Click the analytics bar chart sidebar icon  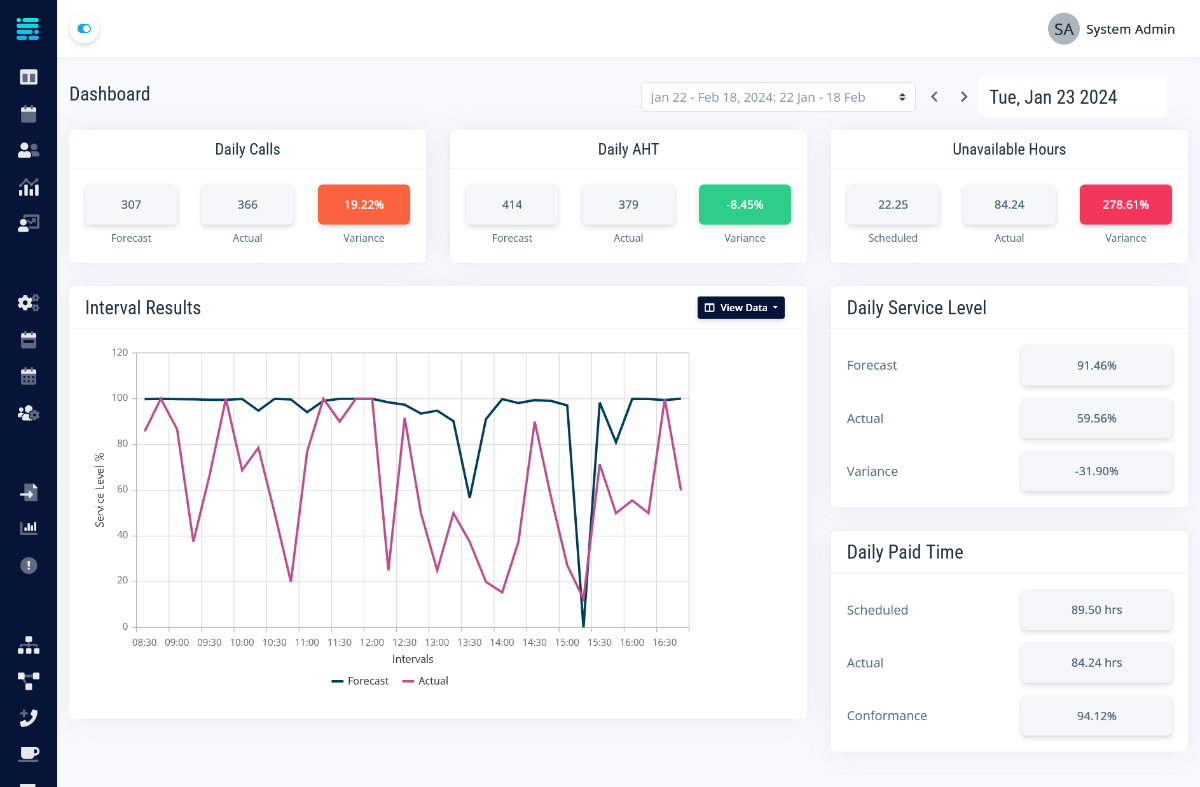click(28, 187)
